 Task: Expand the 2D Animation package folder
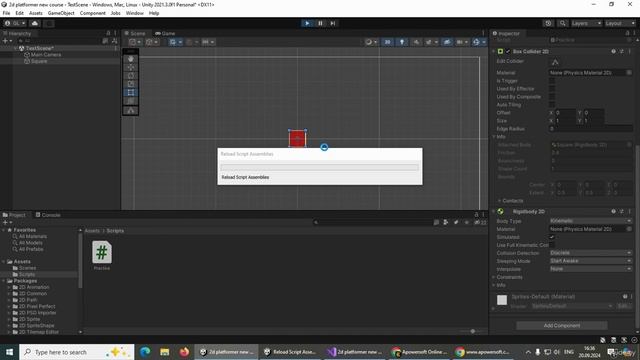click(x=9, y=287)
